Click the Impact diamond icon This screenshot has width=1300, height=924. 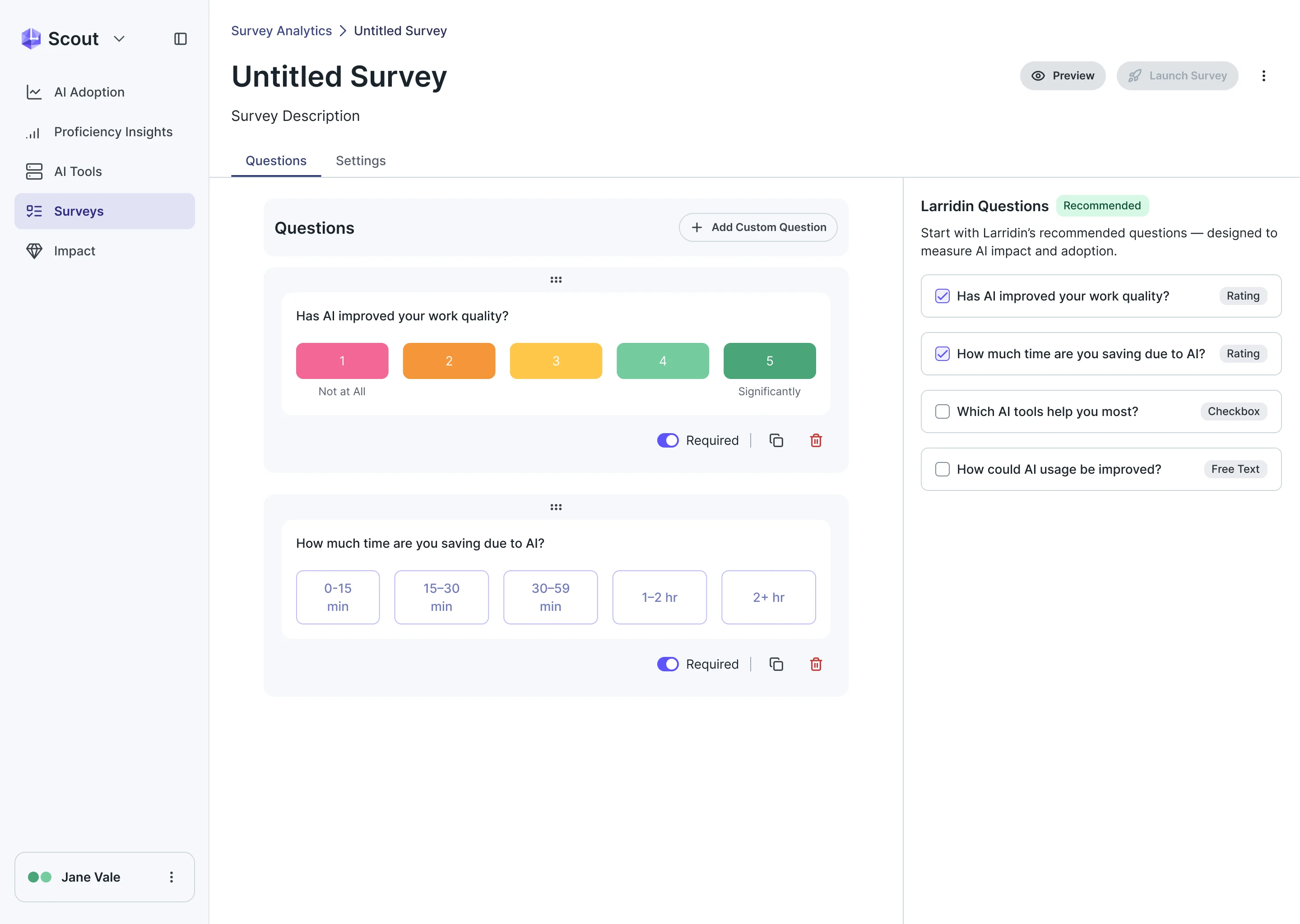pyautogui.click(x=34, y=251)
